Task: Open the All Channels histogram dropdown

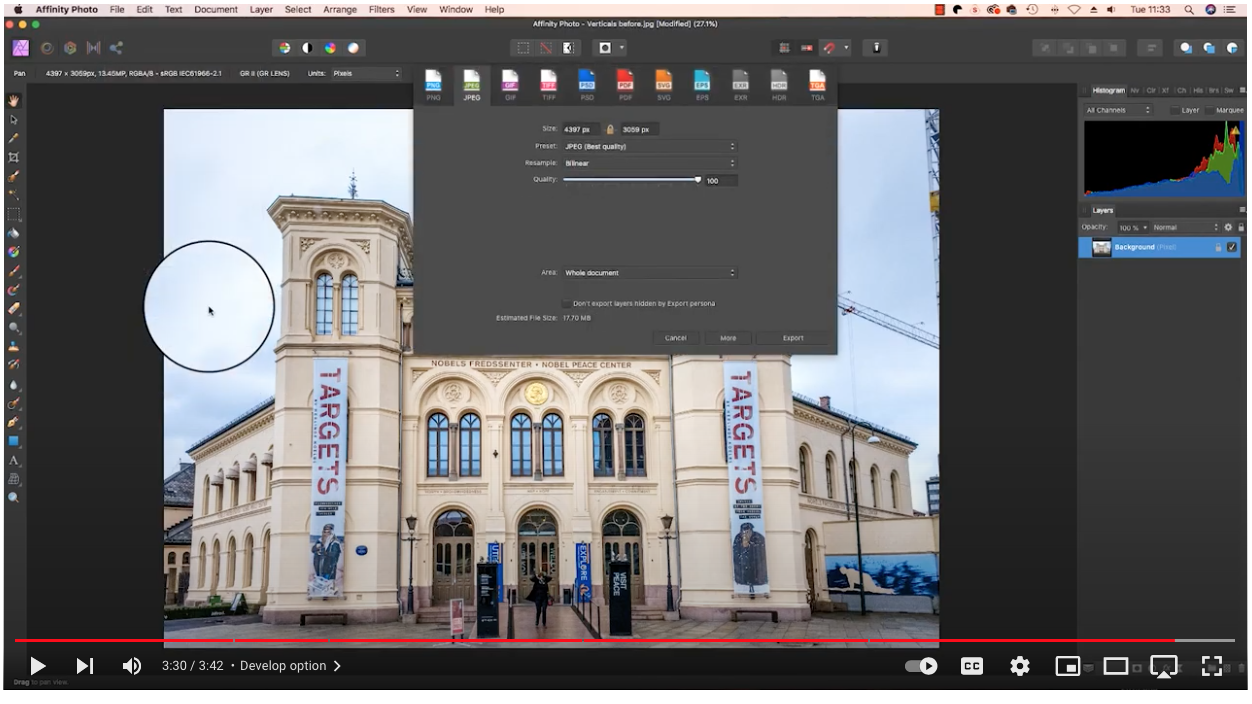Action: pos(1118,110)
